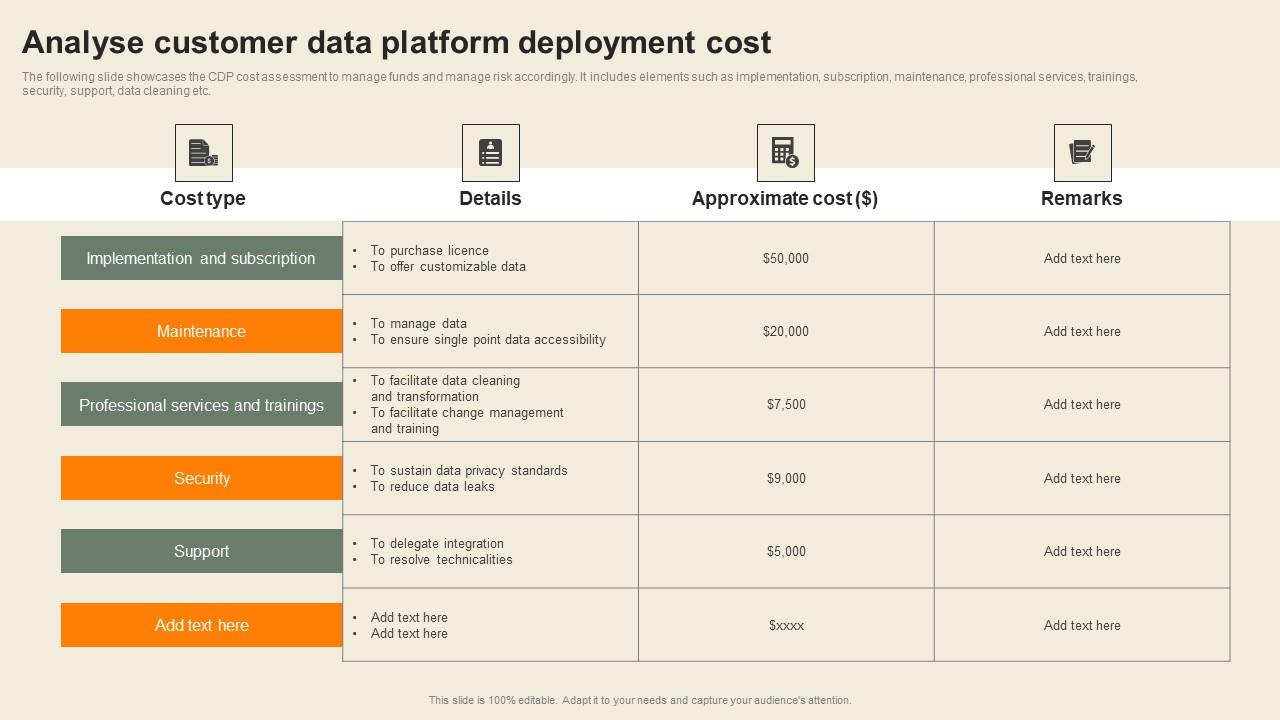This screenshot has height=720, width=1280.
Task: Click the green Support label
Action: [x=201, y=551]
